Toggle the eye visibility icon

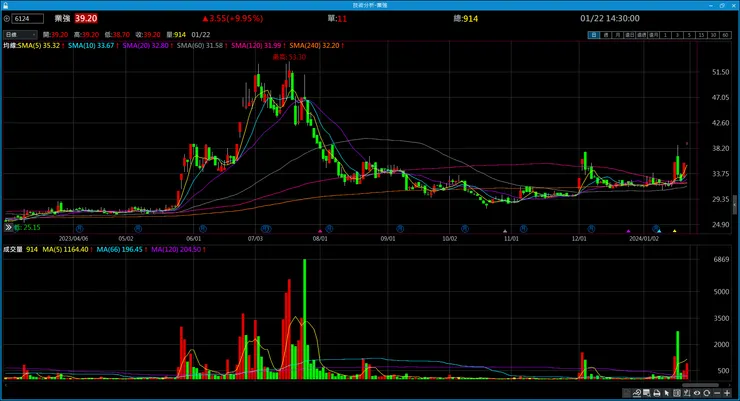coord(697,393)
